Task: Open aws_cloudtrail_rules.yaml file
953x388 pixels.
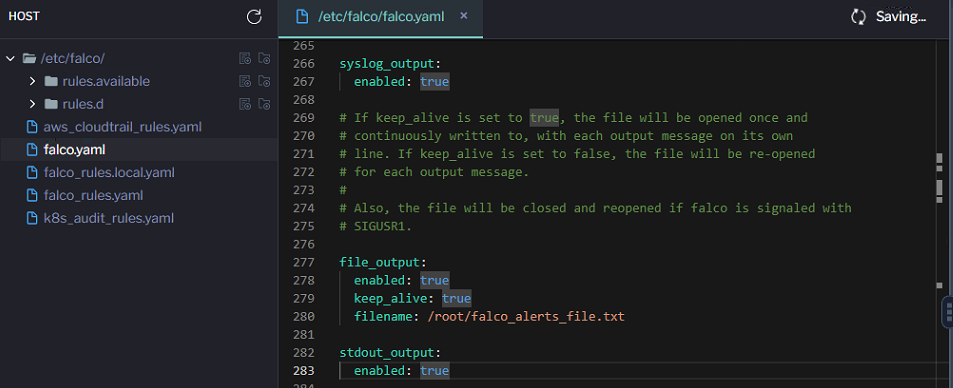Action: tap(114, 127)
